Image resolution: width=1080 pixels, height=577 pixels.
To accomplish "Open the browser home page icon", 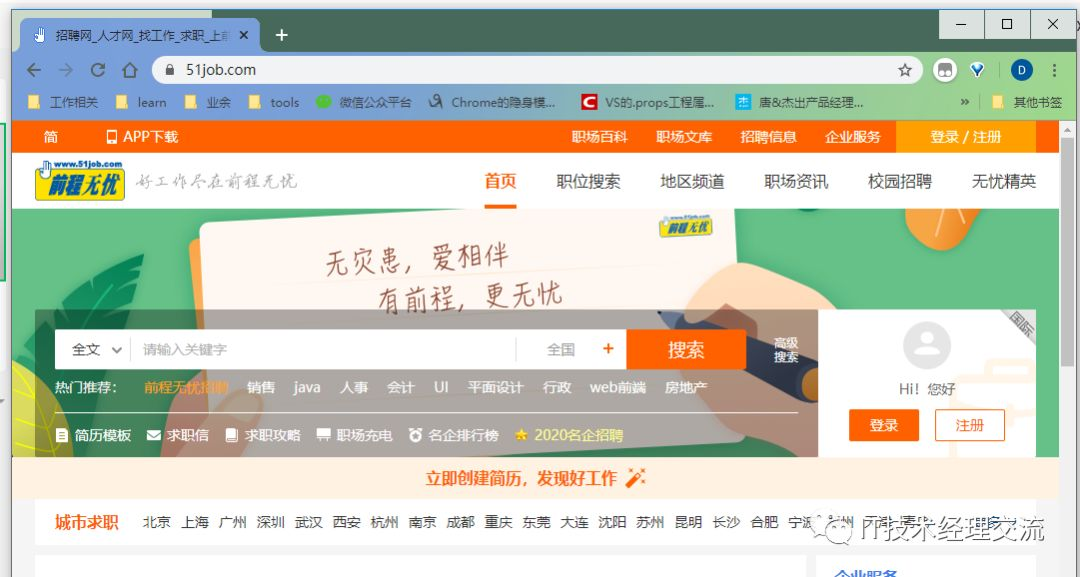I will coord(130,70).
